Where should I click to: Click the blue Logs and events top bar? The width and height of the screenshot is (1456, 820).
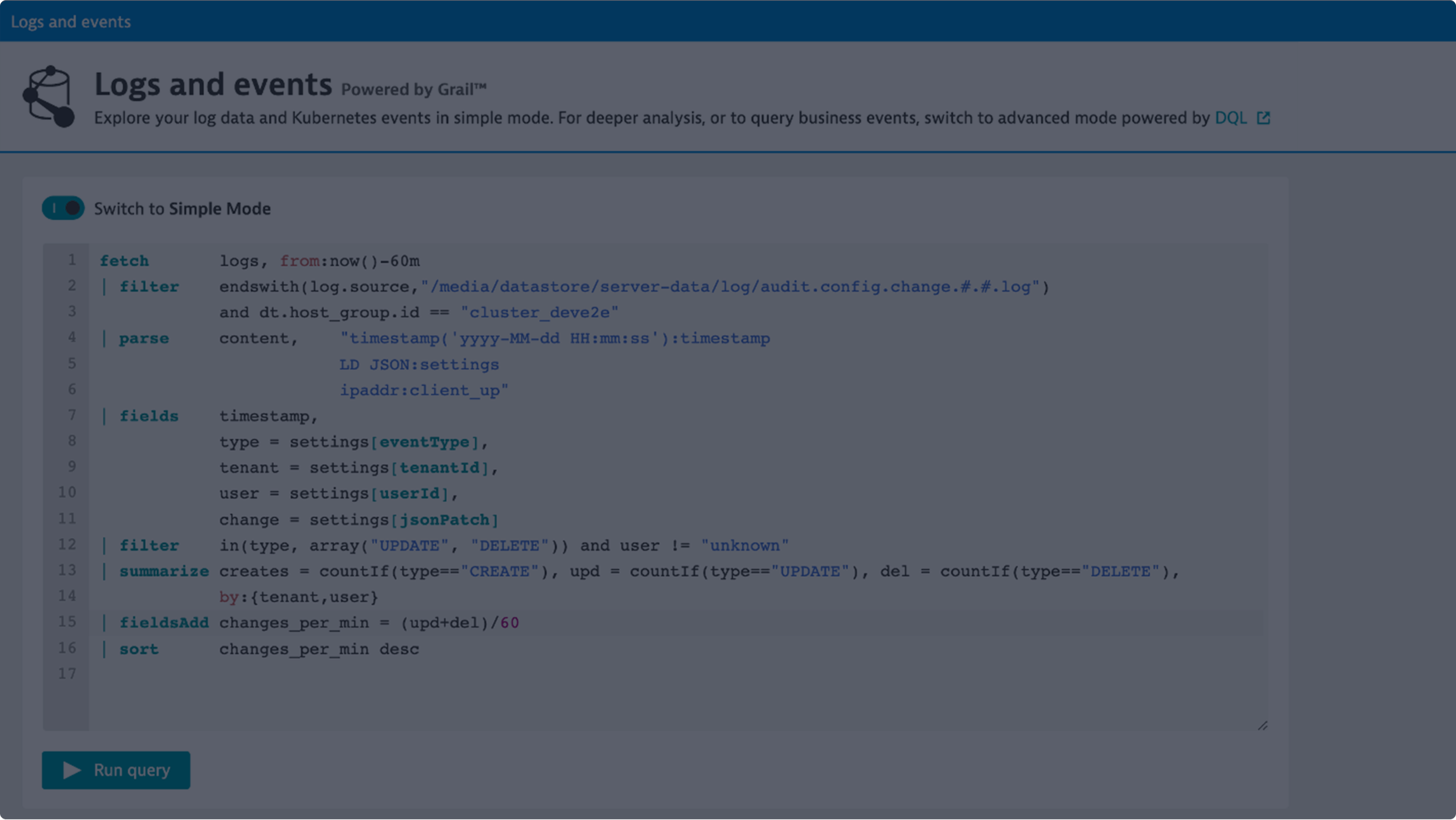tap(728, 21)
